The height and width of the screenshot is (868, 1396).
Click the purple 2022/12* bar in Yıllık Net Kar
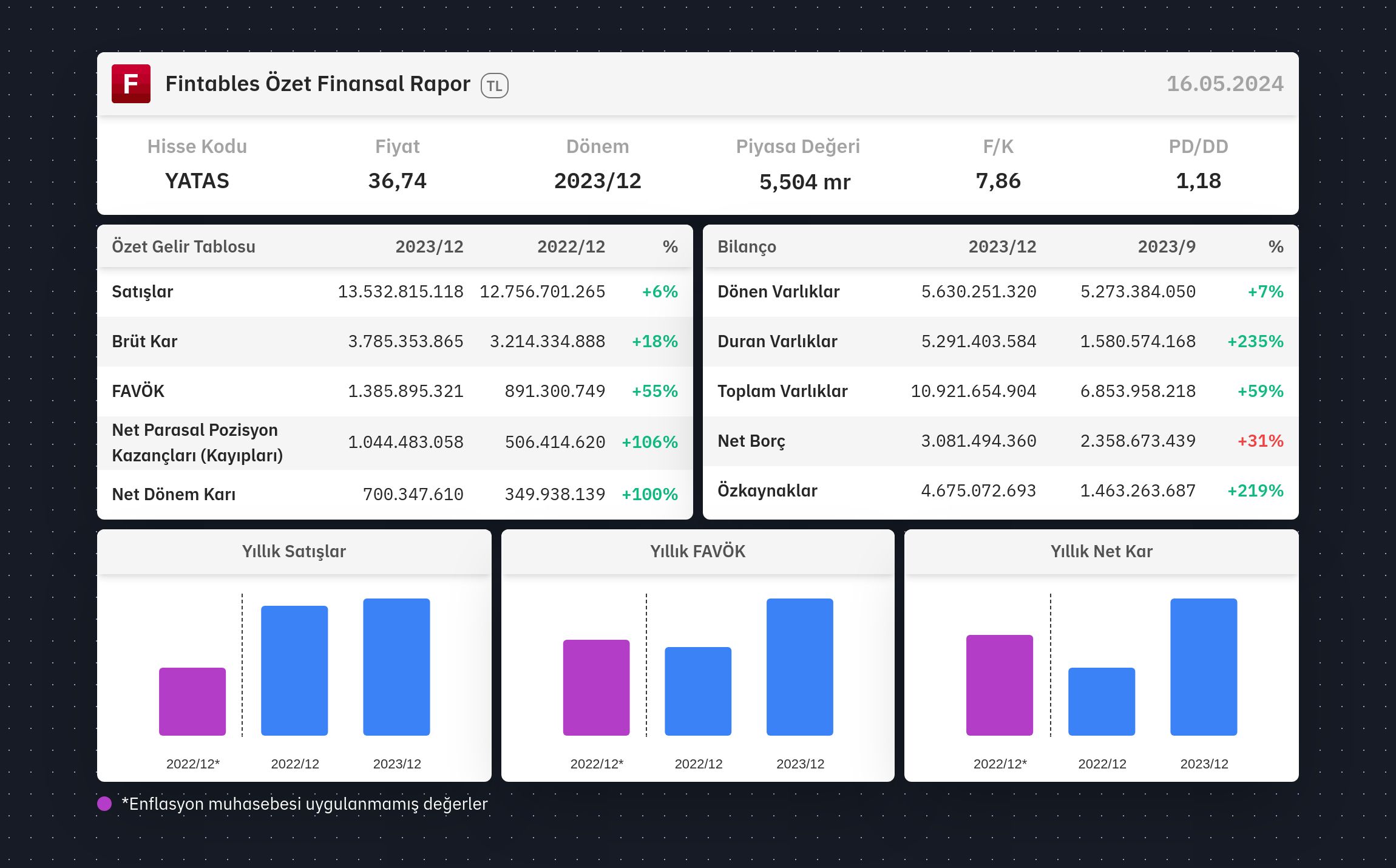[x=1000, y=685]
